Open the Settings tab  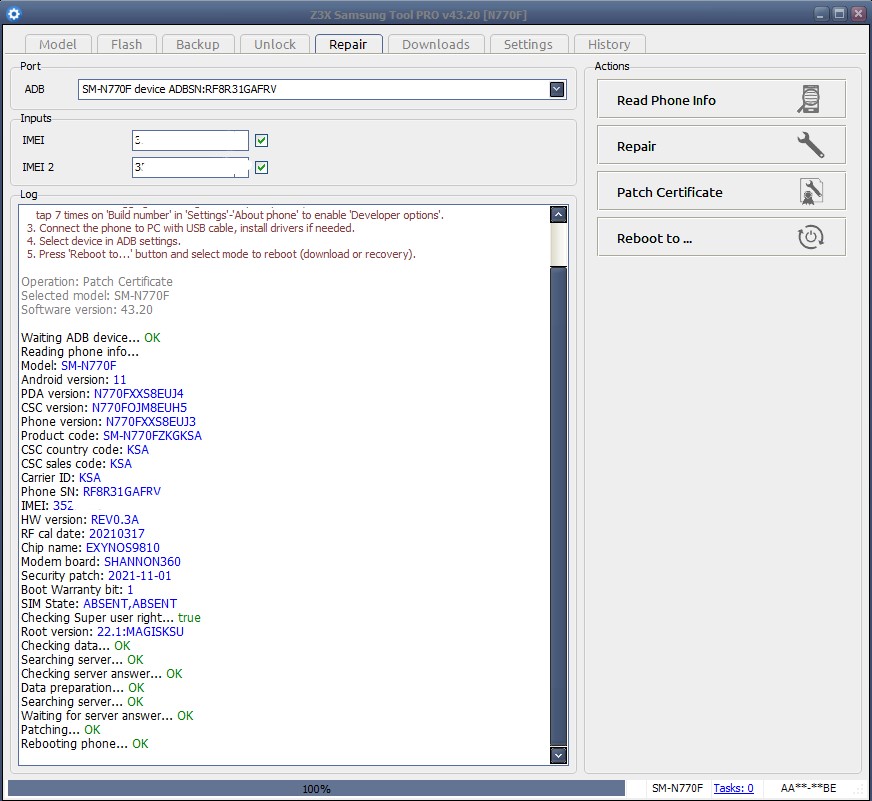(528, 44)
